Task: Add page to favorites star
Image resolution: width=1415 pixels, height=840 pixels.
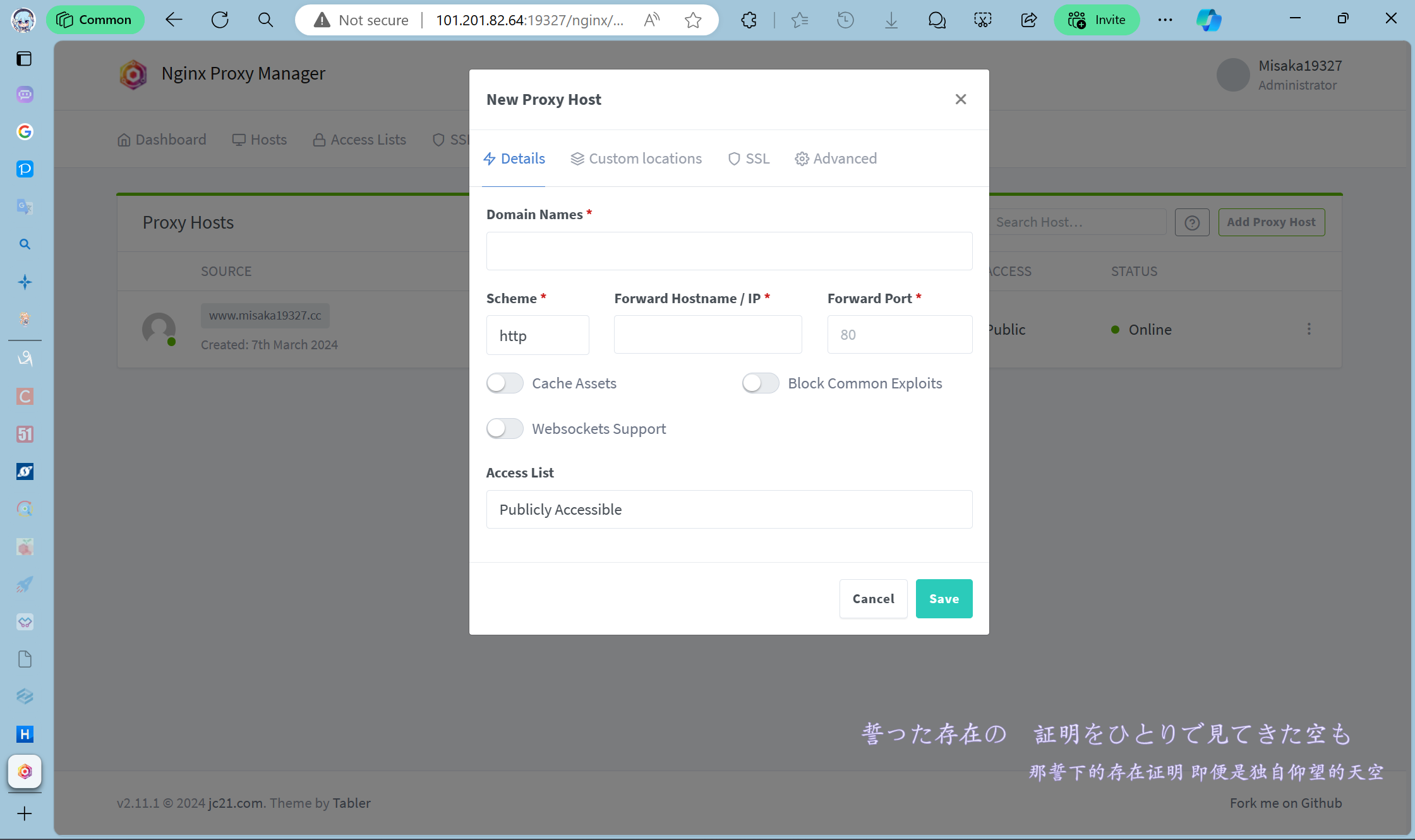Action: coord(693,20)
